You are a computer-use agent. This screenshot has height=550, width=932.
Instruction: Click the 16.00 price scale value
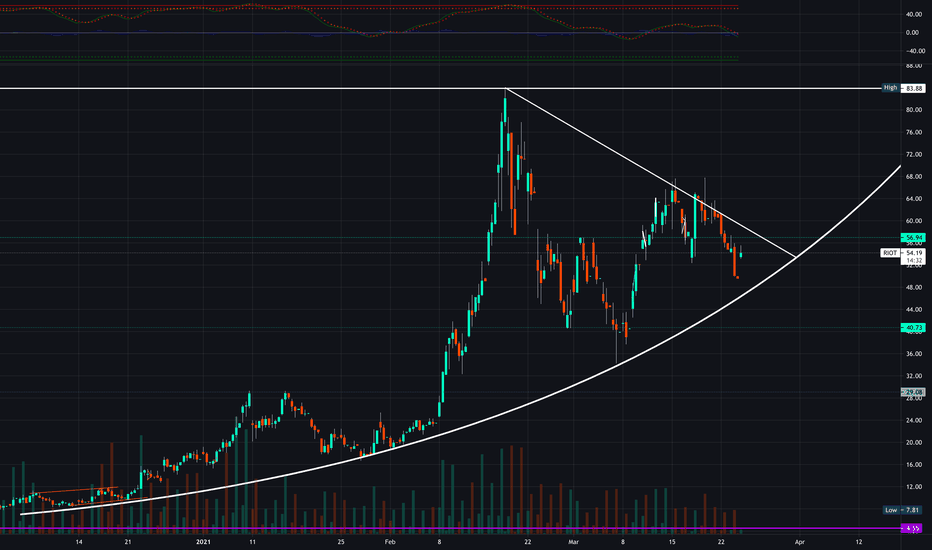[x=914, y=464]
